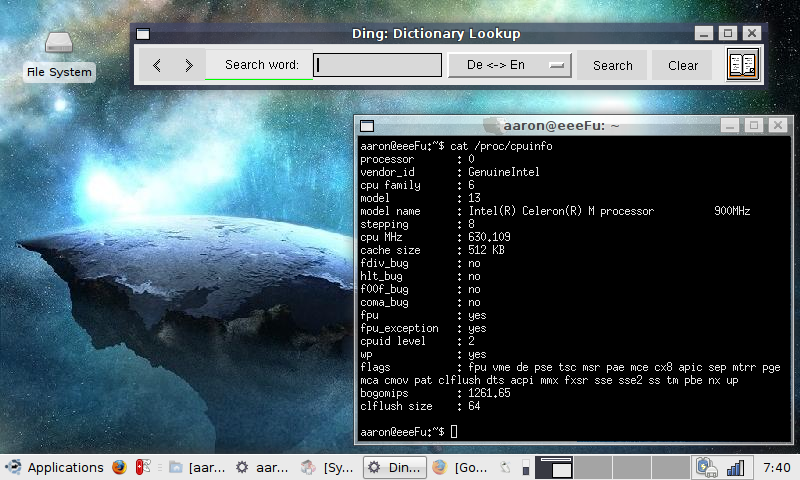800x480 pixels.
Task: Launch Firefox from the panel launcher
Action: pyautogui.click(x=119, y=467)
